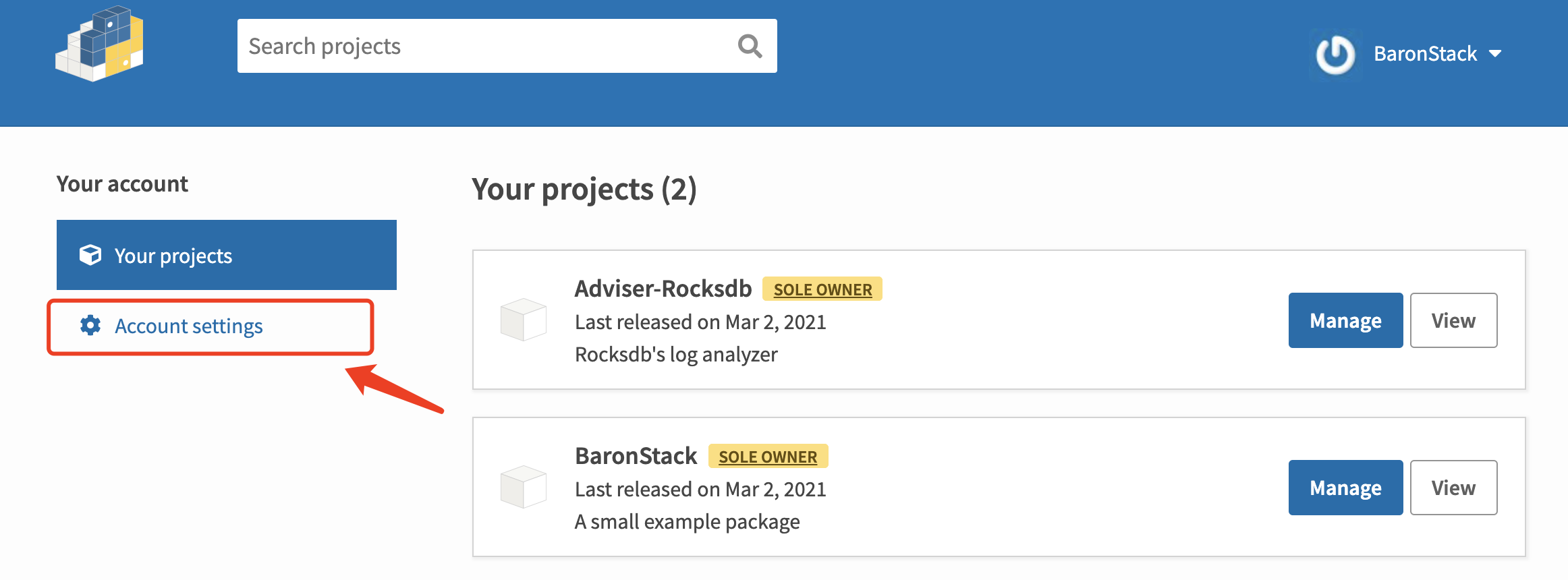Select the Your projects sidebar item
This screenshot has width=1568, height=580.
(x=227, y=256)
